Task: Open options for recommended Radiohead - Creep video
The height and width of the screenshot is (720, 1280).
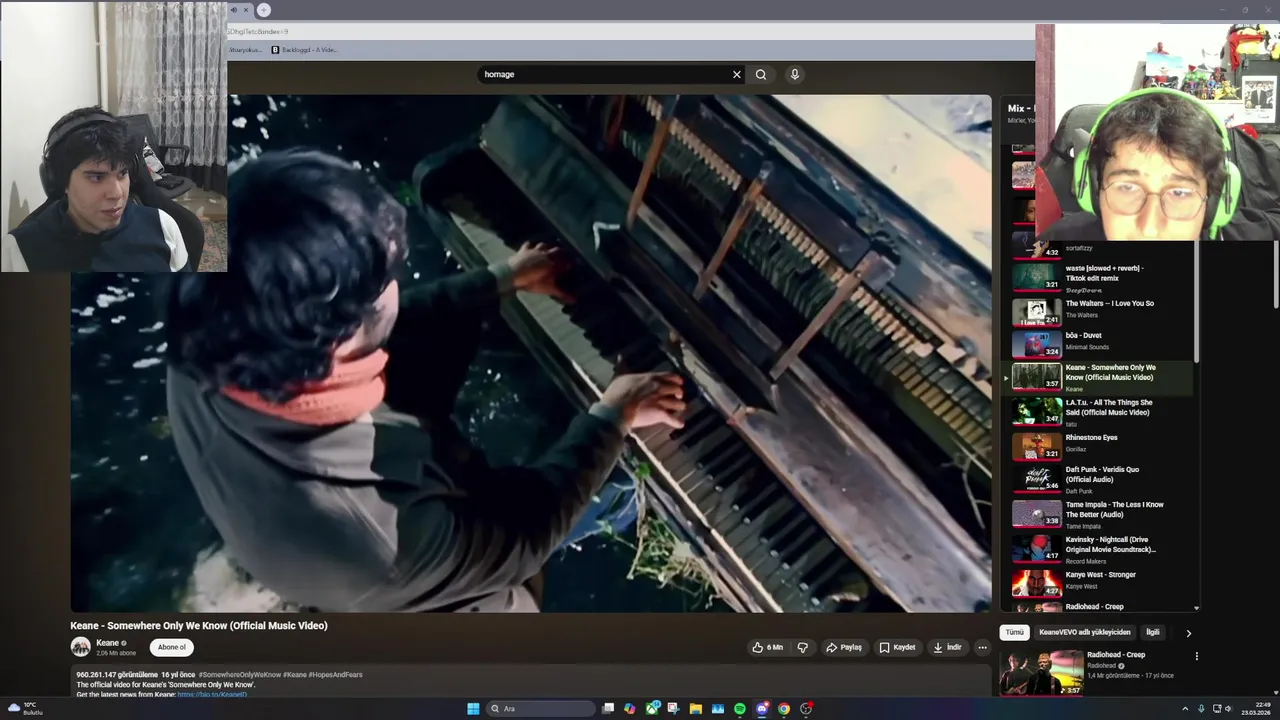Action: coord(1196,656)
